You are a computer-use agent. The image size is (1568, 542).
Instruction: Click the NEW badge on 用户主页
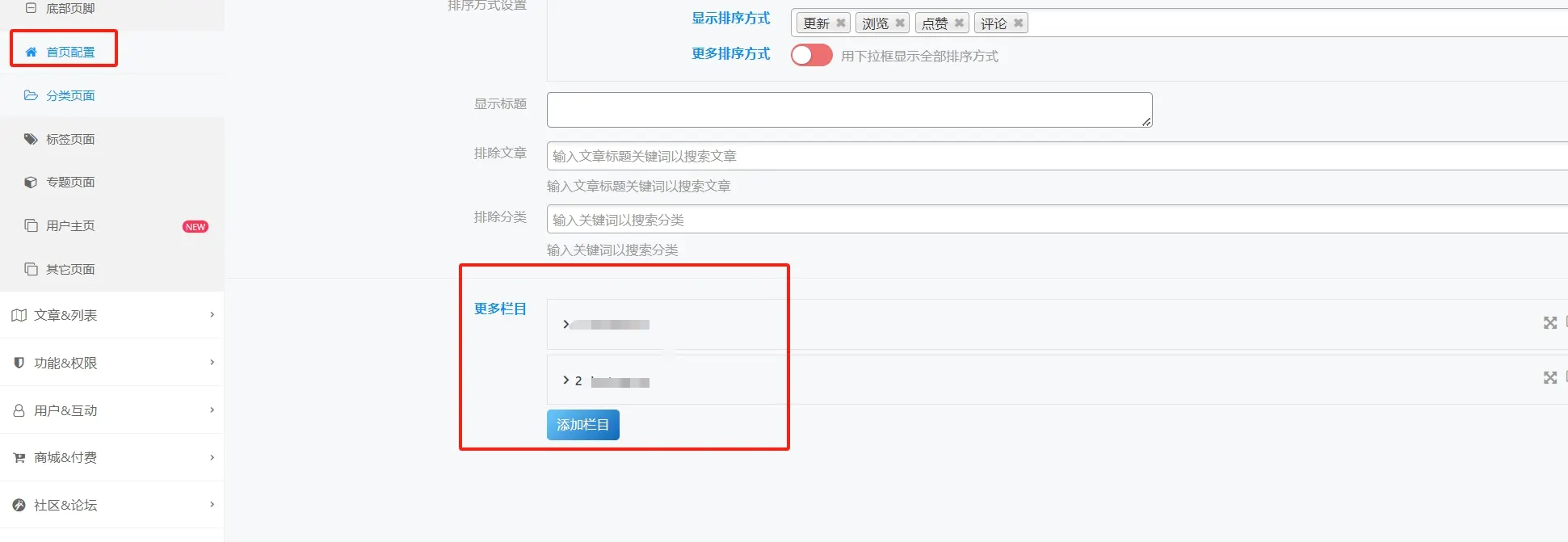tap(195, 227)
